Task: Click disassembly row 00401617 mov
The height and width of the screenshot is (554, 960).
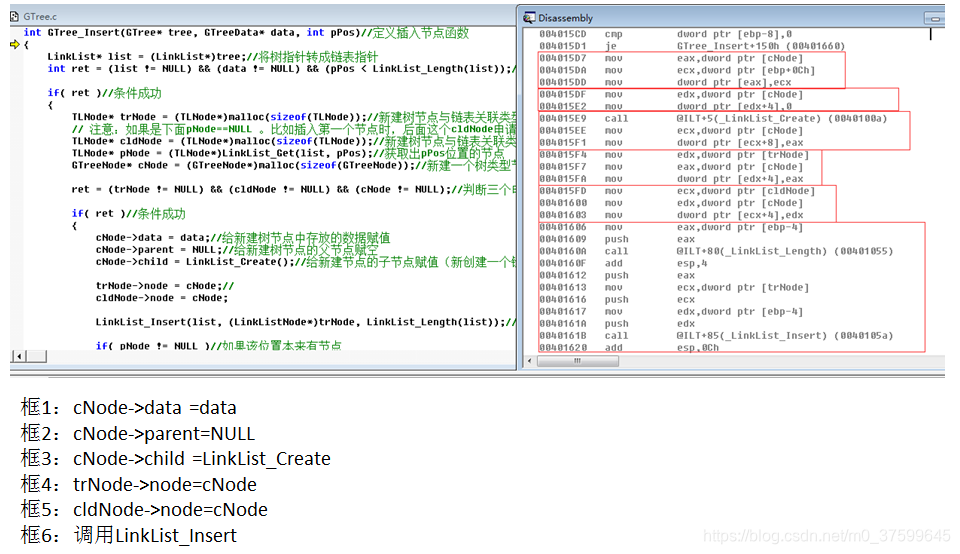Action: coord(671,312)
